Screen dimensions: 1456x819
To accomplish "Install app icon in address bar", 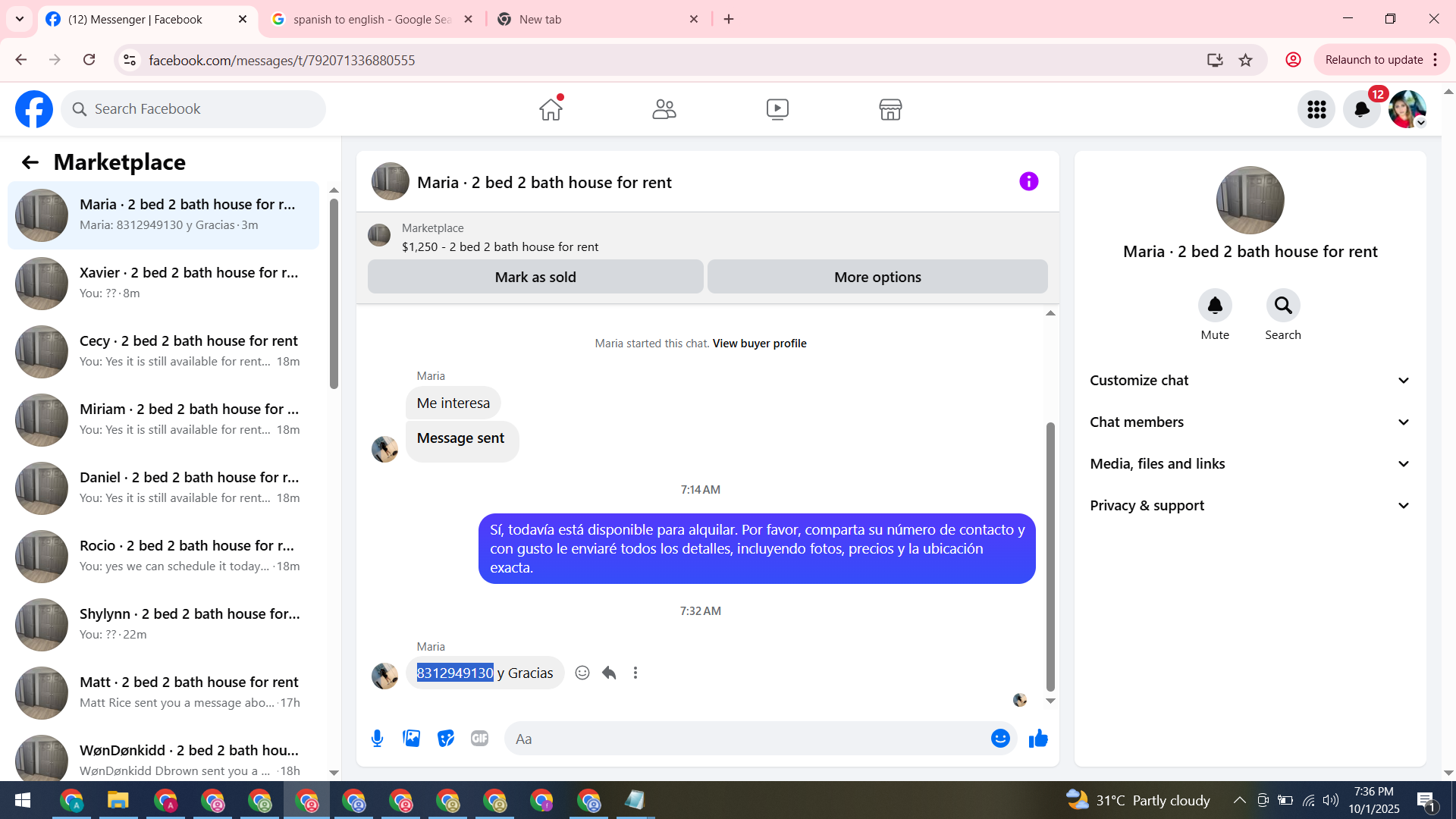I will tap(1215, 60).
